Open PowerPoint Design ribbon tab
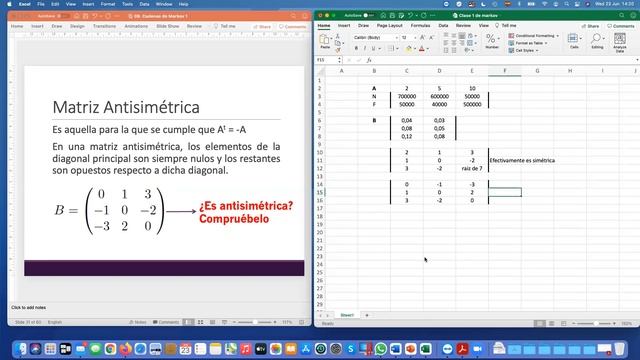The height and width of the screenshot is (360, 640). 77,26
